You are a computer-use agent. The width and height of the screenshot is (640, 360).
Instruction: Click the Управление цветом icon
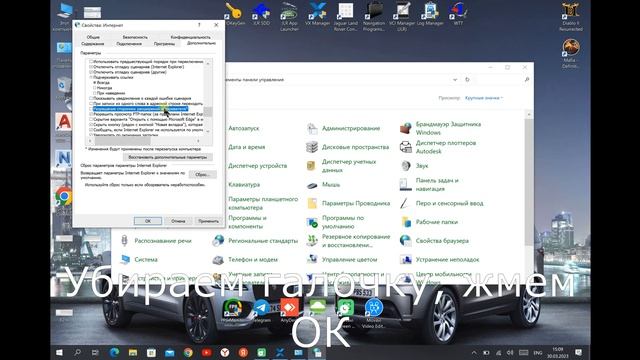312,260
